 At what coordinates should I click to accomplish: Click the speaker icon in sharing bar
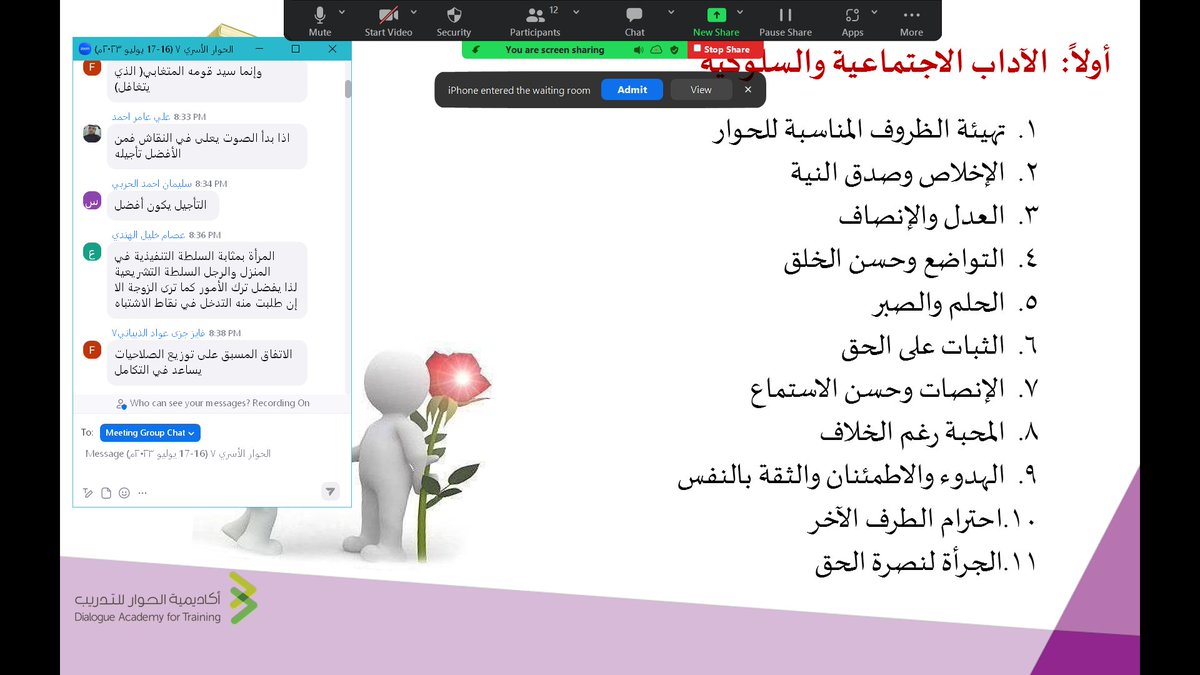click(637, 49)
